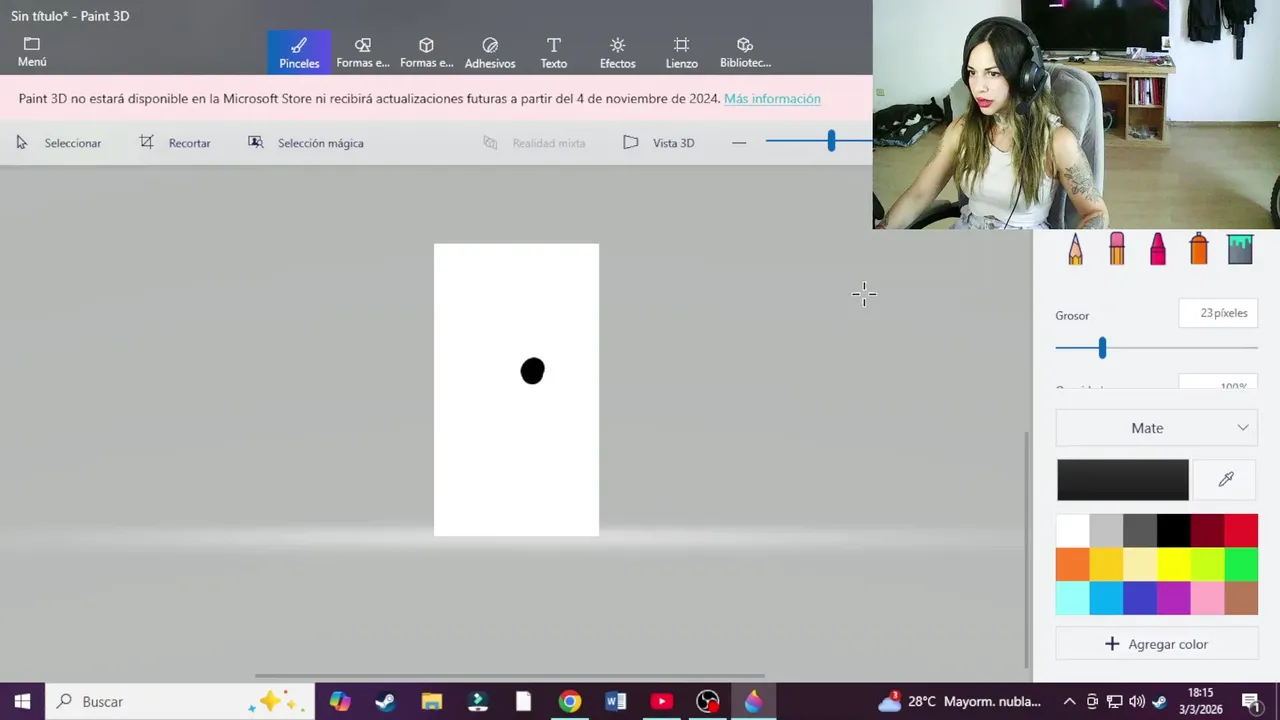Open the 3D shapes tab with cube icon
Image resolution: width=1280 pixels, height=720 pixels.
click(x=426, y=52)
